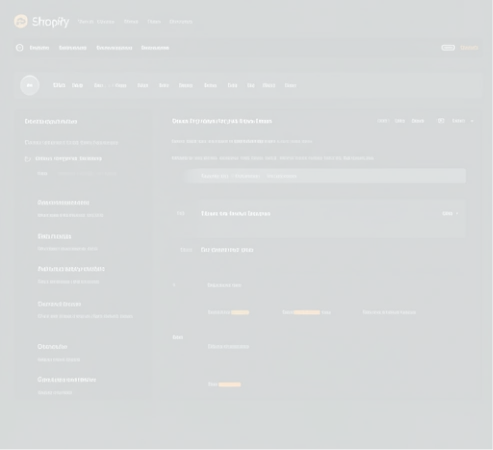Open the dropdown arrow on highlighted card row
This screenshot has height=450, width=493.
point(457,213)
